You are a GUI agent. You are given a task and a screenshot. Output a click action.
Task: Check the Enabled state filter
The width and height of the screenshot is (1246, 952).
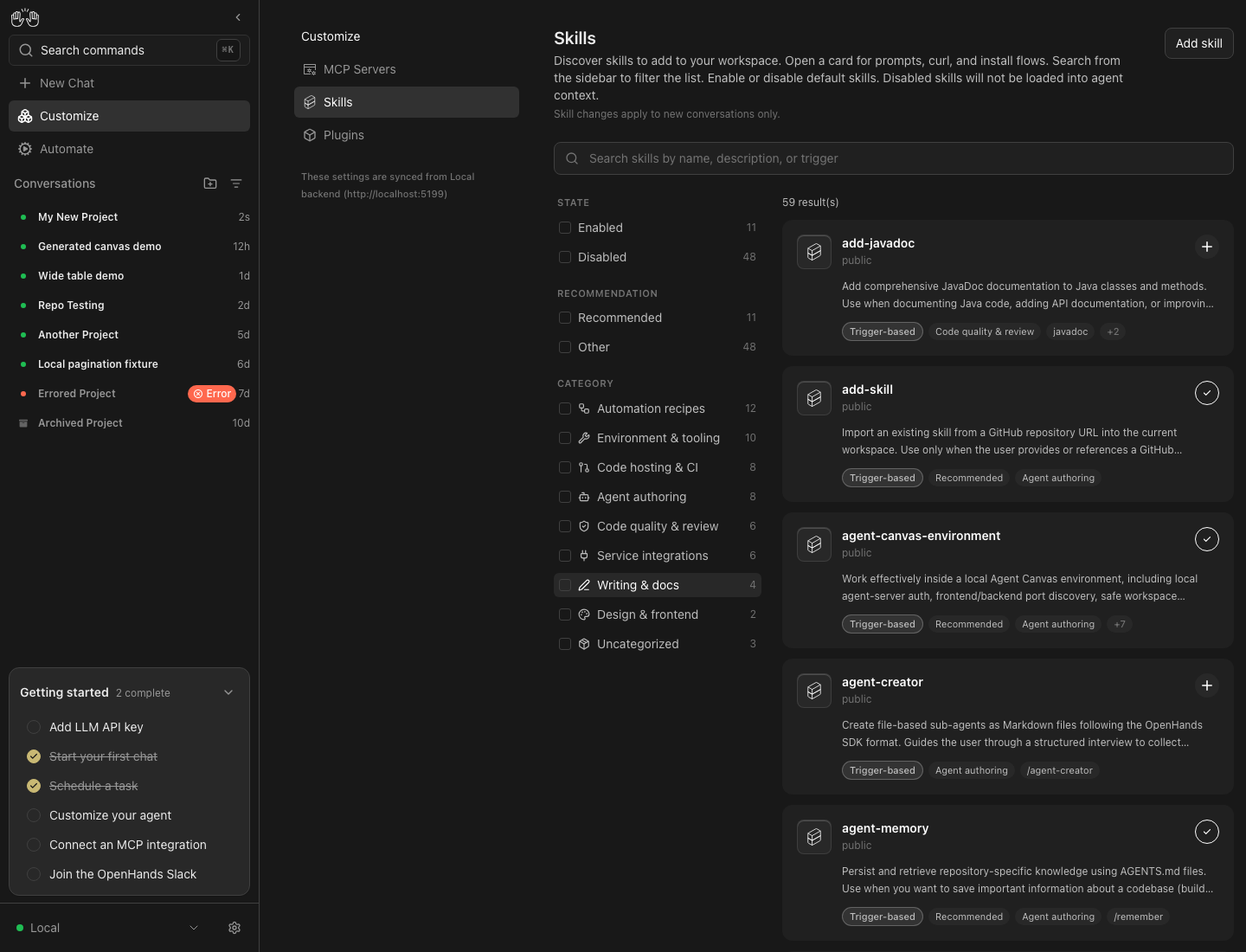565,228
